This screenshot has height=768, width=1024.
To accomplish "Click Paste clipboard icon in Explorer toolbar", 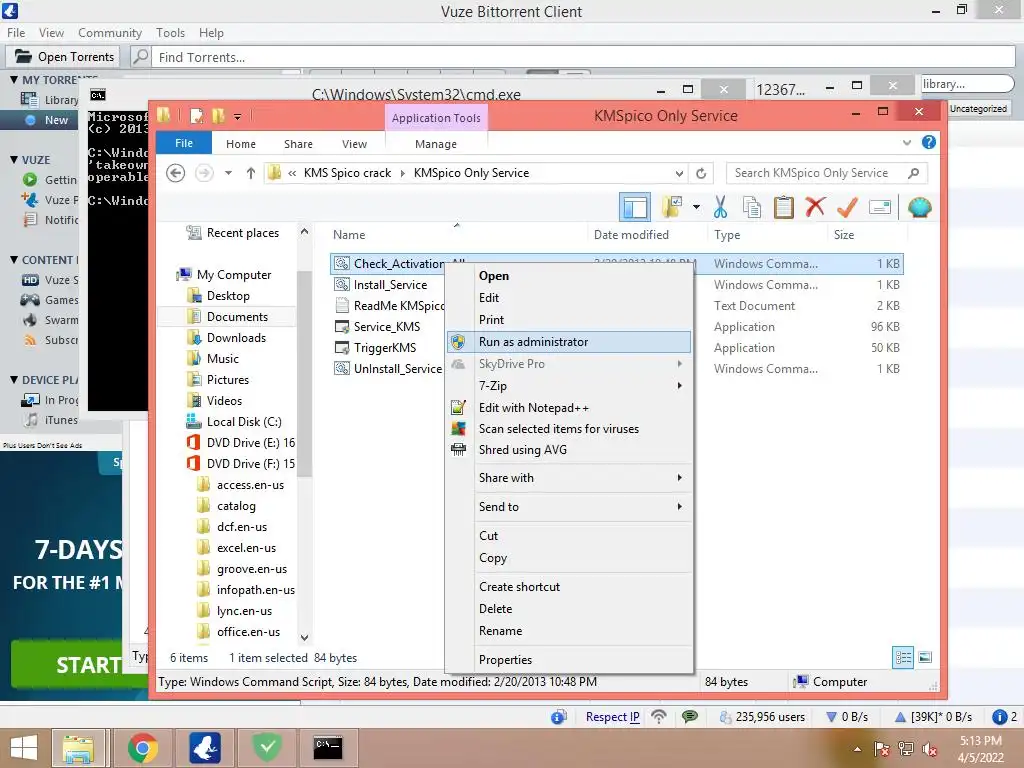I will (x=783, y=207).
